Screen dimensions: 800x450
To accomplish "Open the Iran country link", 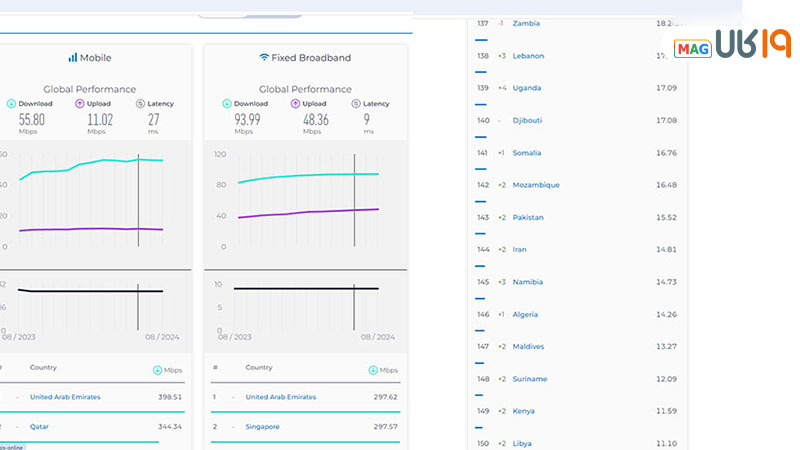I will 519,250.
